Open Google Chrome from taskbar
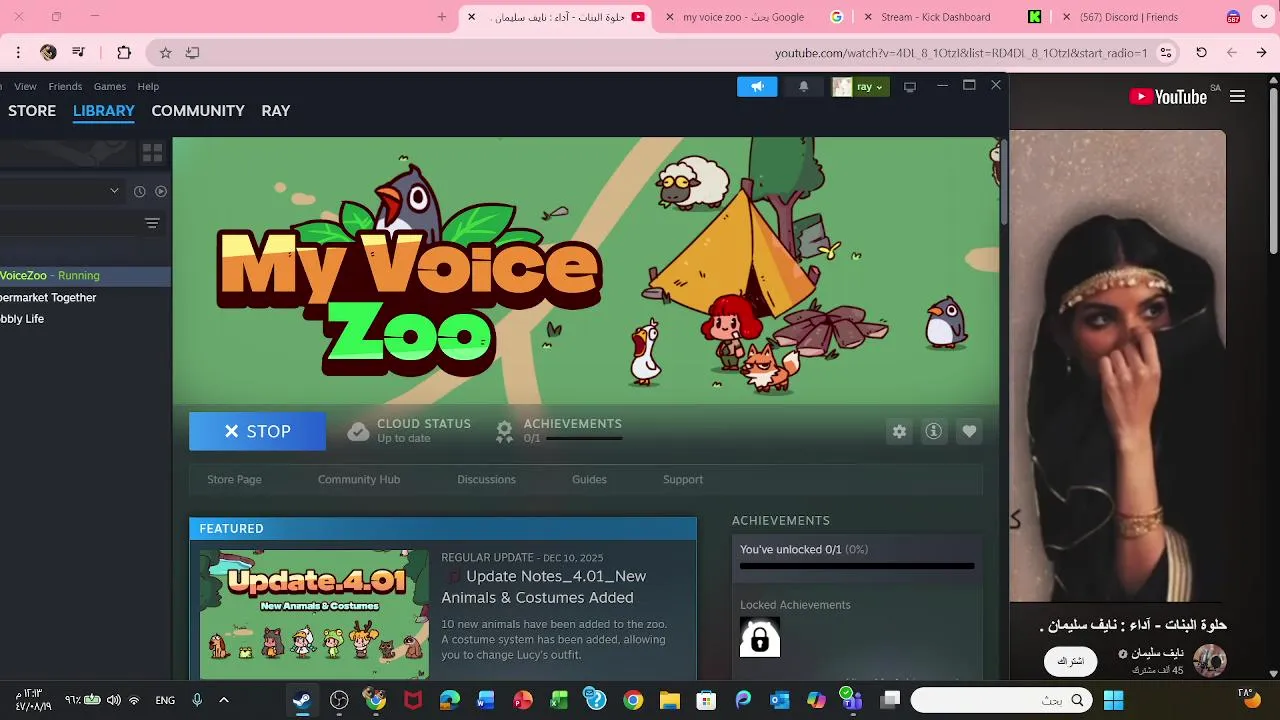This screenshot has height=720, width=1280. pos(633,700)
